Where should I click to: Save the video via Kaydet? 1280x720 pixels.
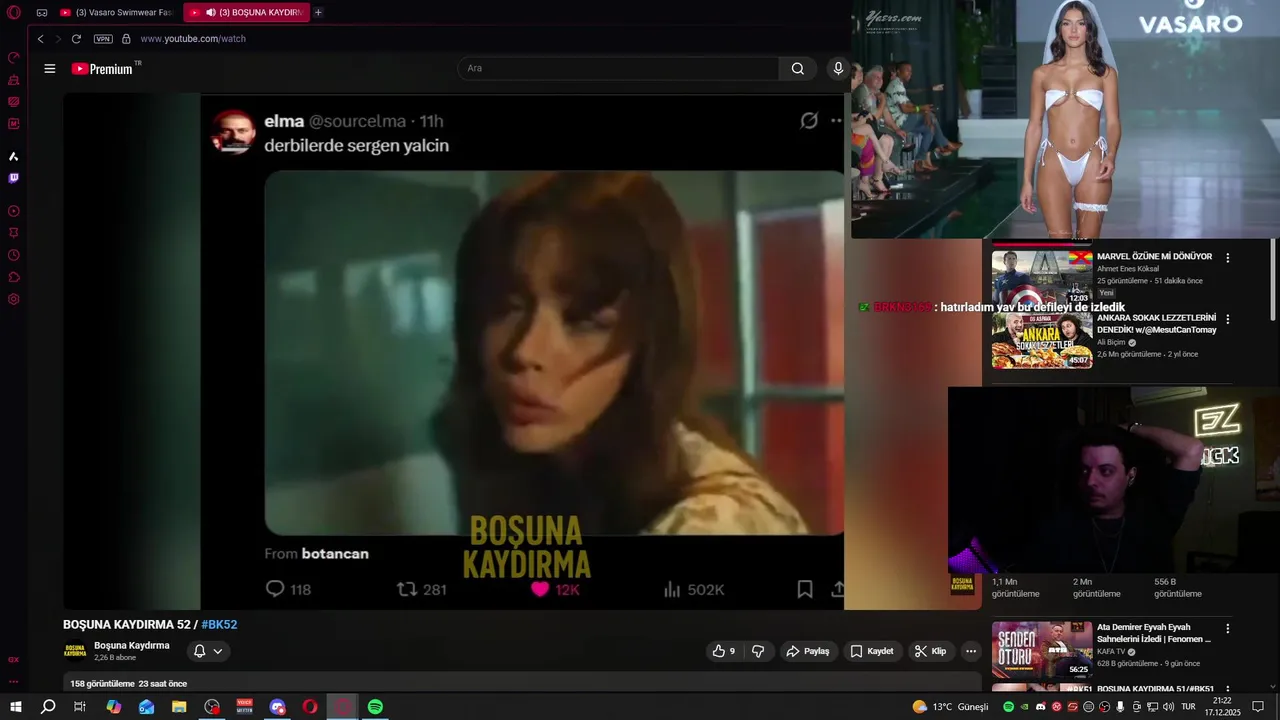(872, 651)
